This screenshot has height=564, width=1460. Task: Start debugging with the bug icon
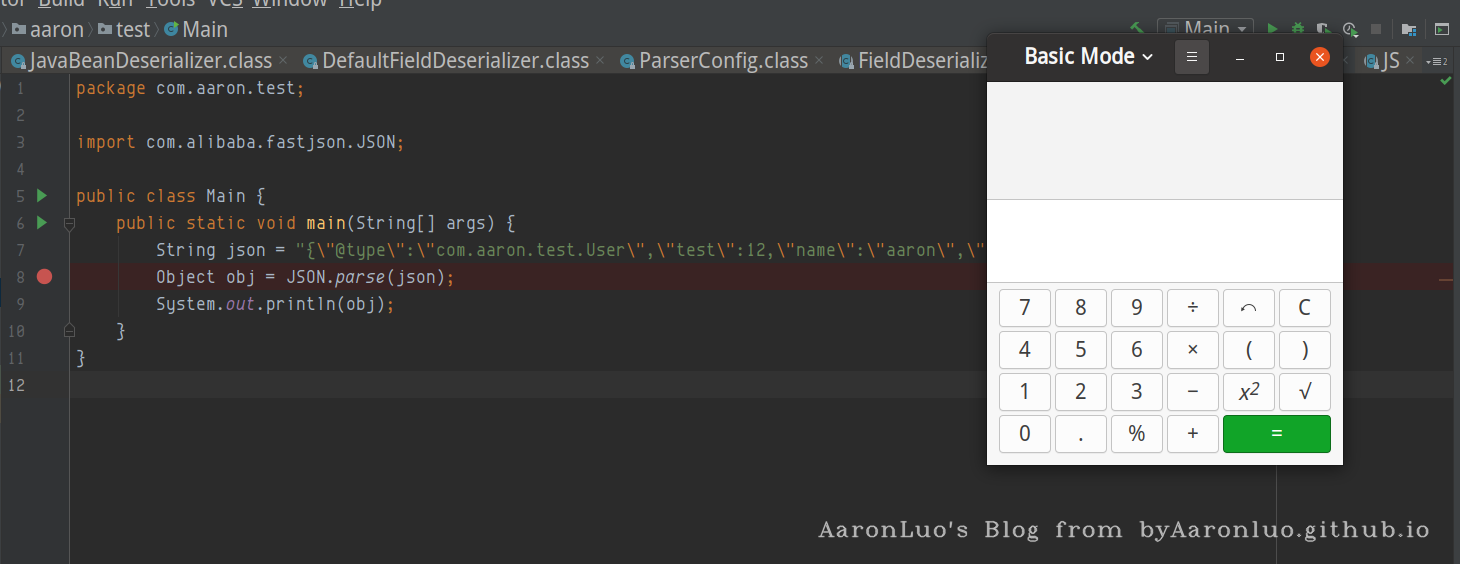point(1298,29)
